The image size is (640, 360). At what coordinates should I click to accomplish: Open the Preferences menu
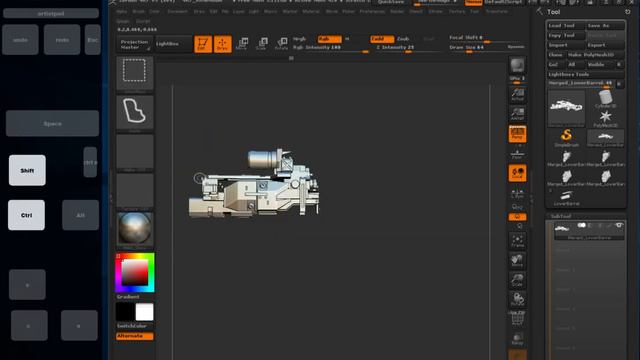point(372,12)
